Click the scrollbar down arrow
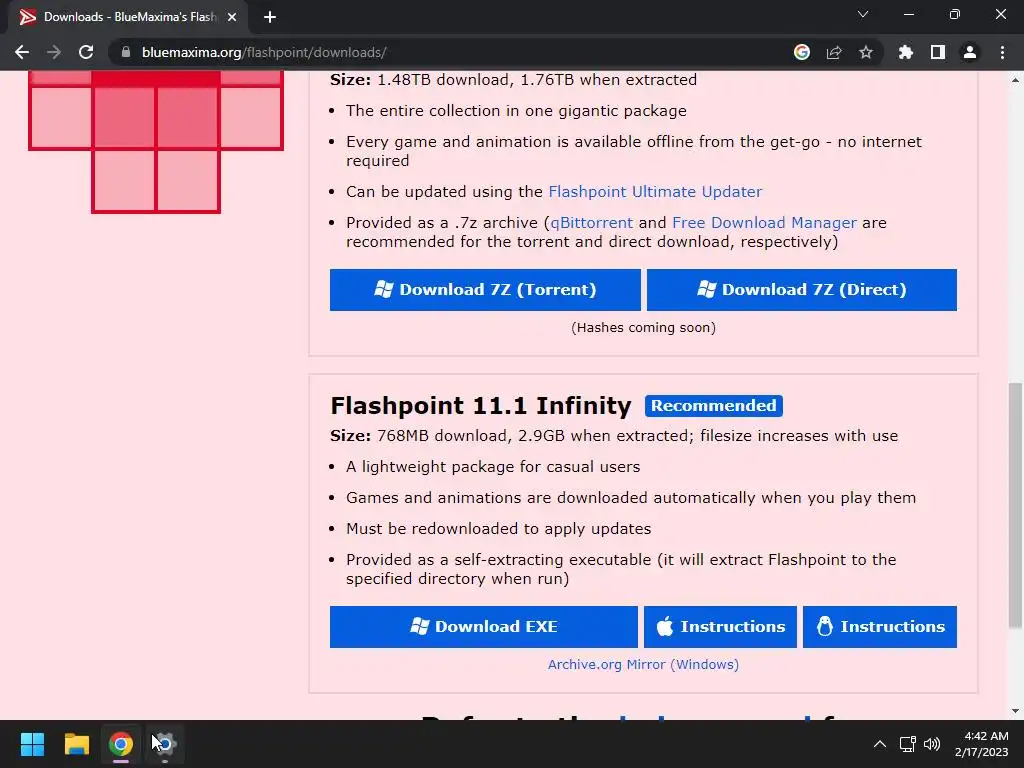Image resolution: width=1024 pixels, height=768 pixels. (x=1016, y=711)
